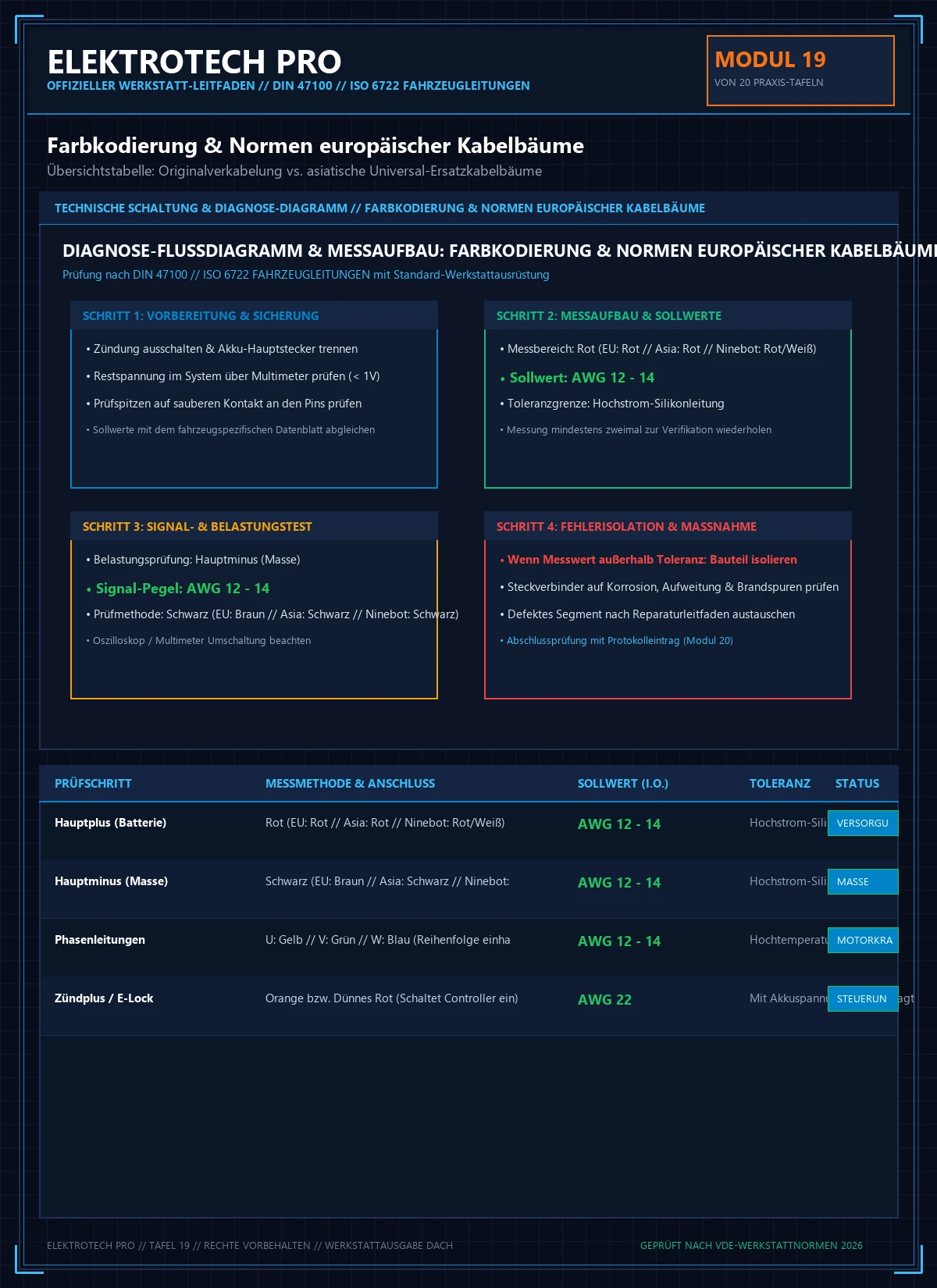
Task: Click the MODUL 19 badge
Action: 800,70
